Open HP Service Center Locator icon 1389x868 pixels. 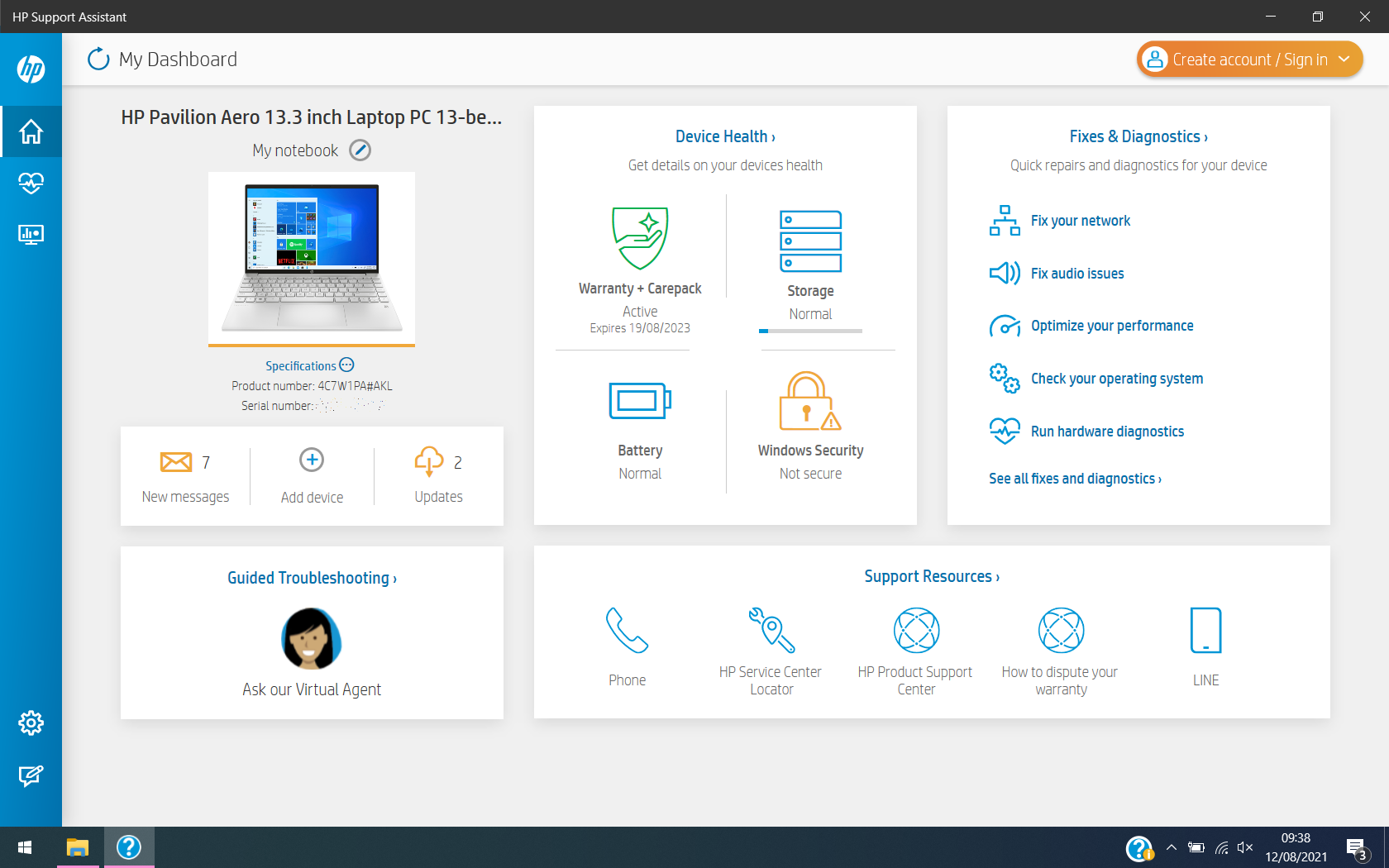click(x=771, y=631)
